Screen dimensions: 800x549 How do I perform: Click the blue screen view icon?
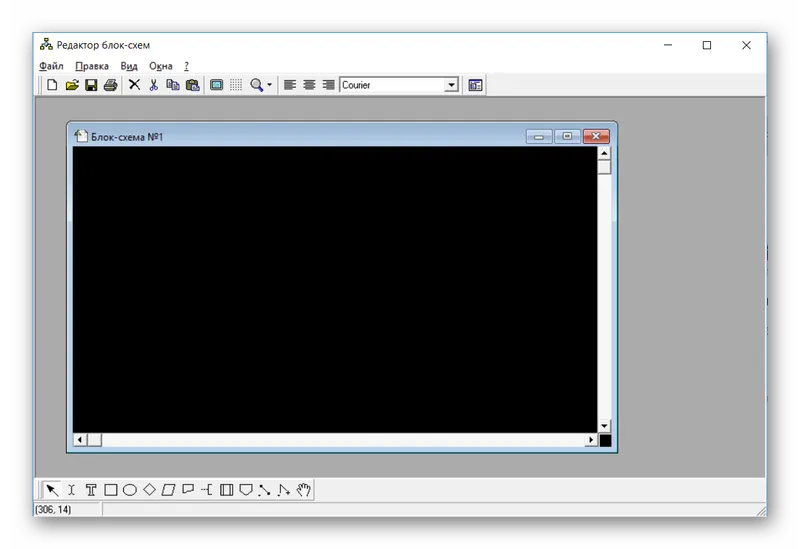coord(217,85)
